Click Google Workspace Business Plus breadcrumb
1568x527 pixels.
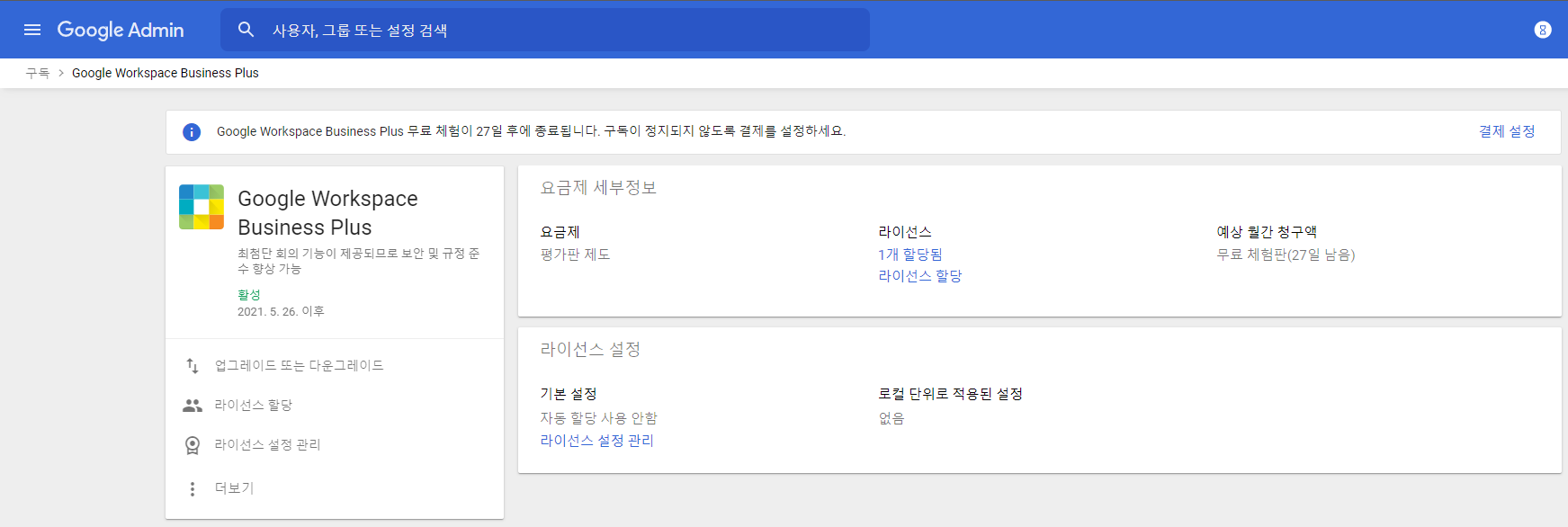pyautogui.click(x=166, y=73)
